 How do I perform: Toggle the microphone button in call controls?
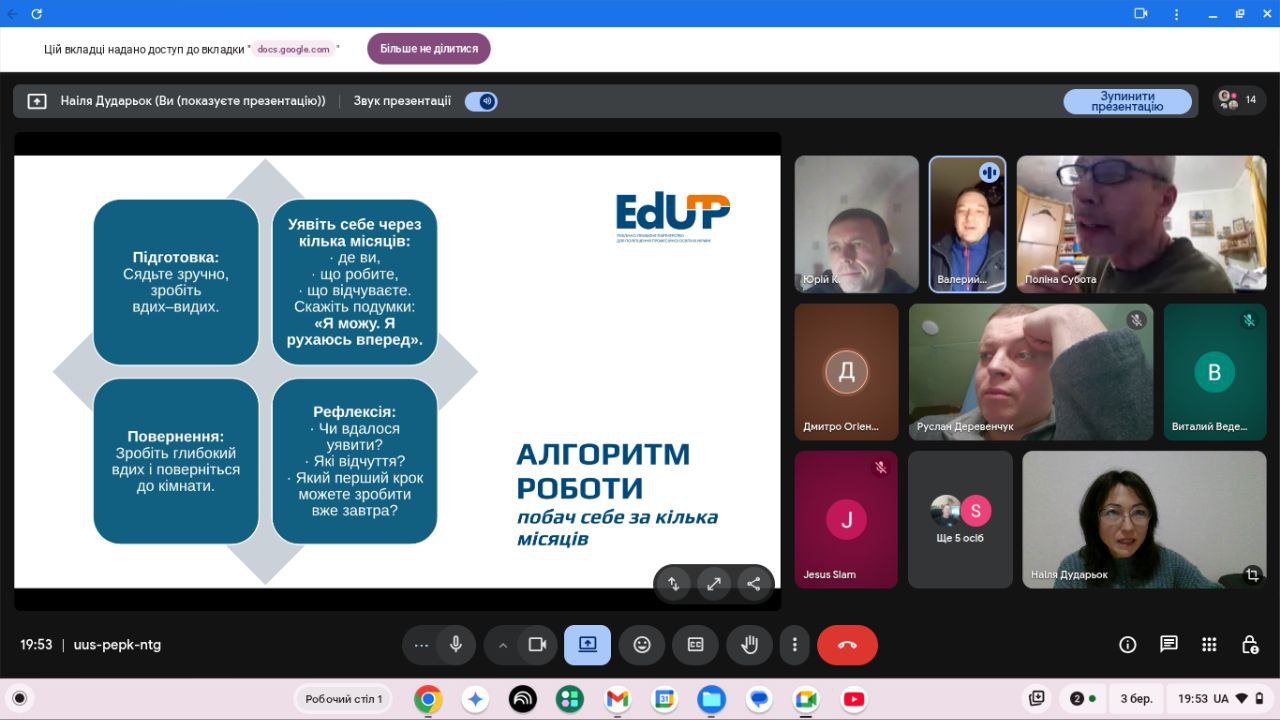(x=456, y=645)
